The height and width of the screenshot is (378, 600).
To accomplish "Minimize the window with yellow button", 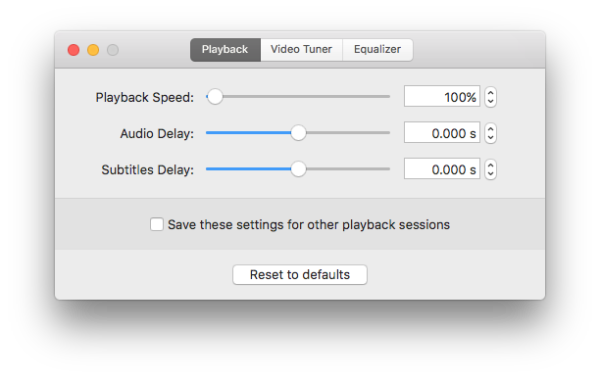I will 93,50.
